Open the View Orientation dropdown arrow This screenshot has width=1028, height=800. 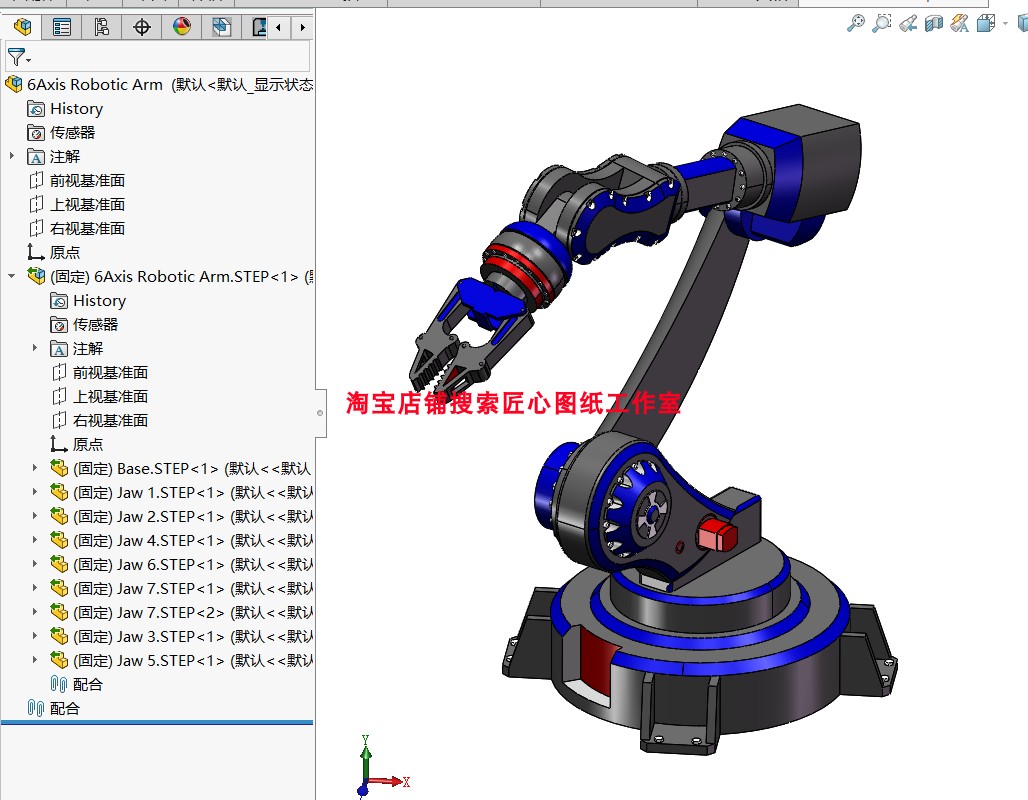click(x=1005, y=24)
